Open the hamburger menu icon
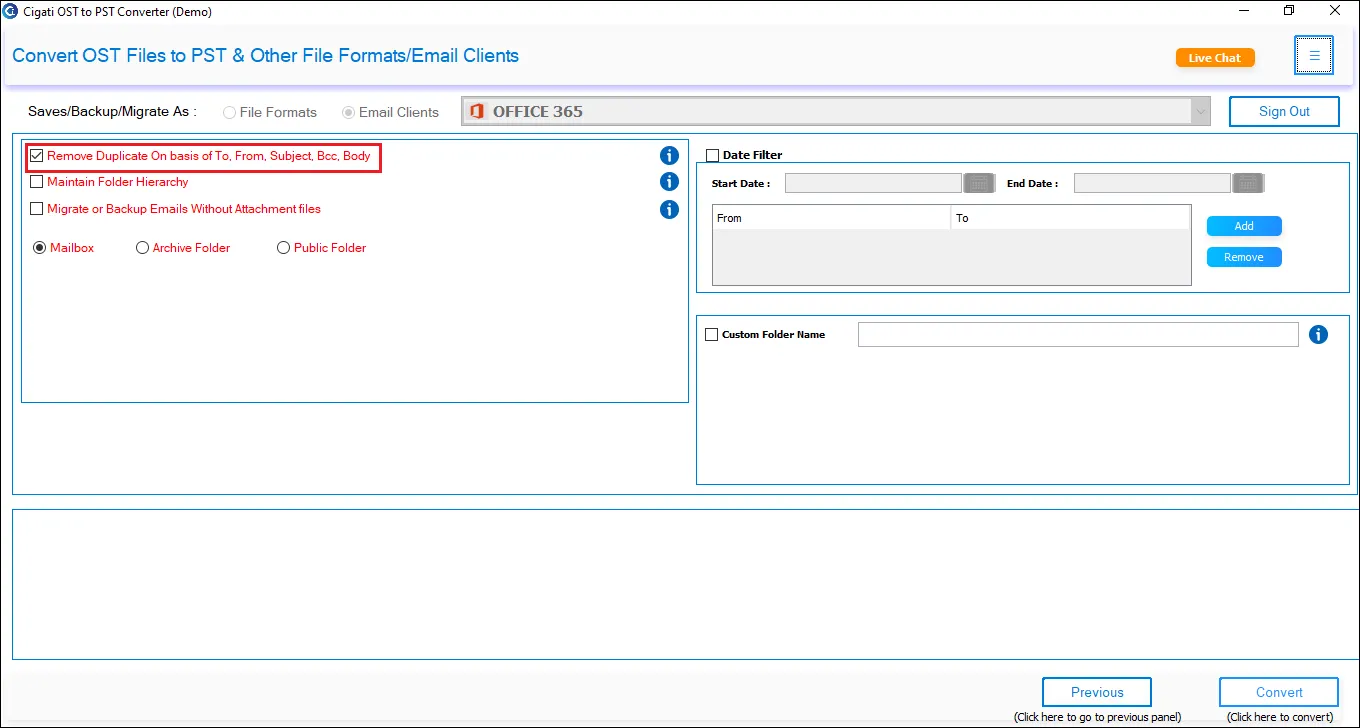This screenshot has height=728, width=1360. pos(1314,56)
